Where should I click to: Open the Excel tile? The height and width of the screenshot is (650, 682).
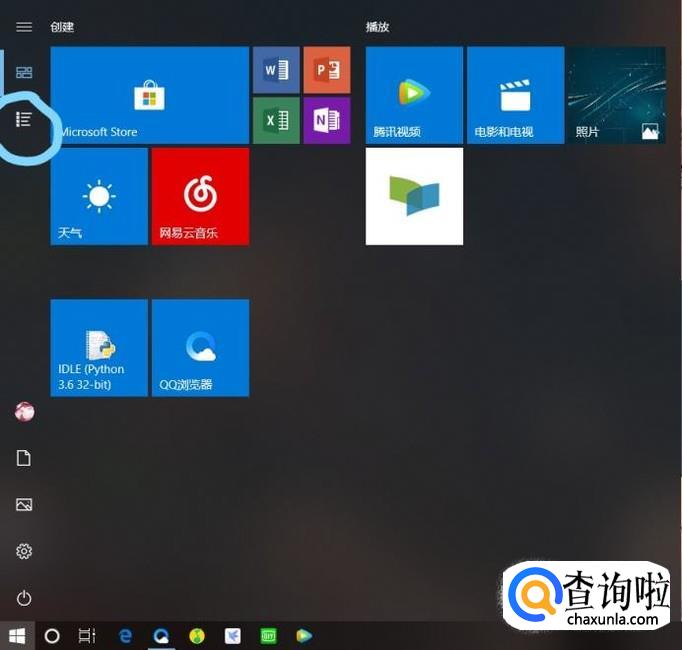tap(276, 121)
